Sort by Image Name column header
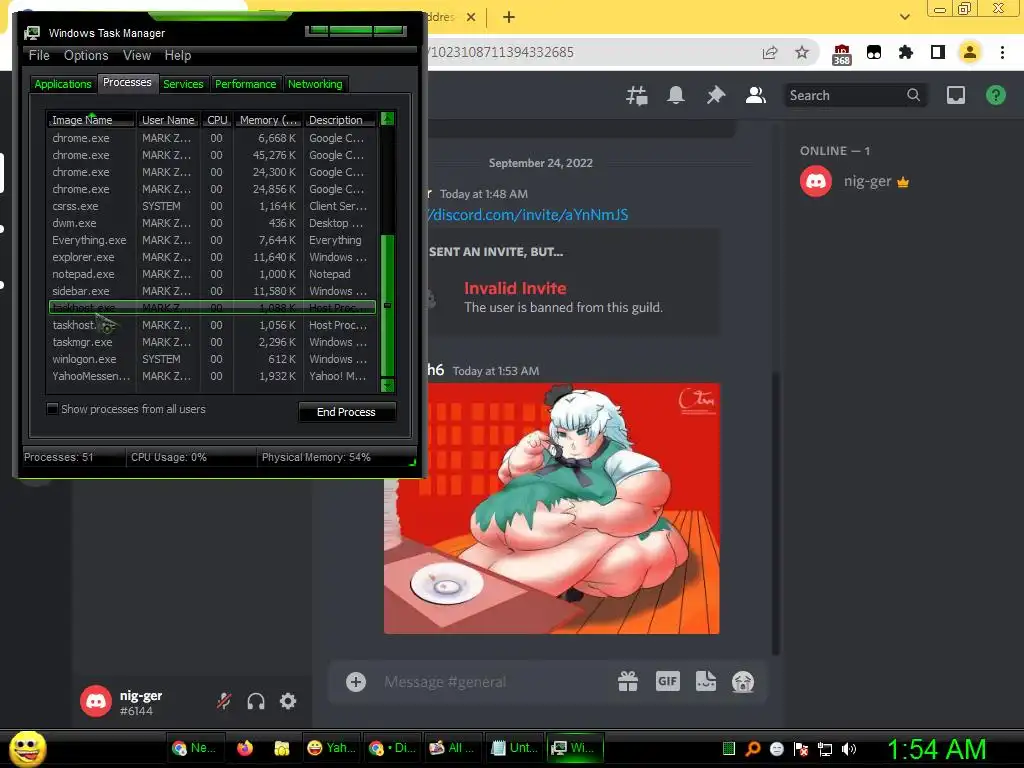This screenshot has width=1024, height=768. (x=91, y=120)
